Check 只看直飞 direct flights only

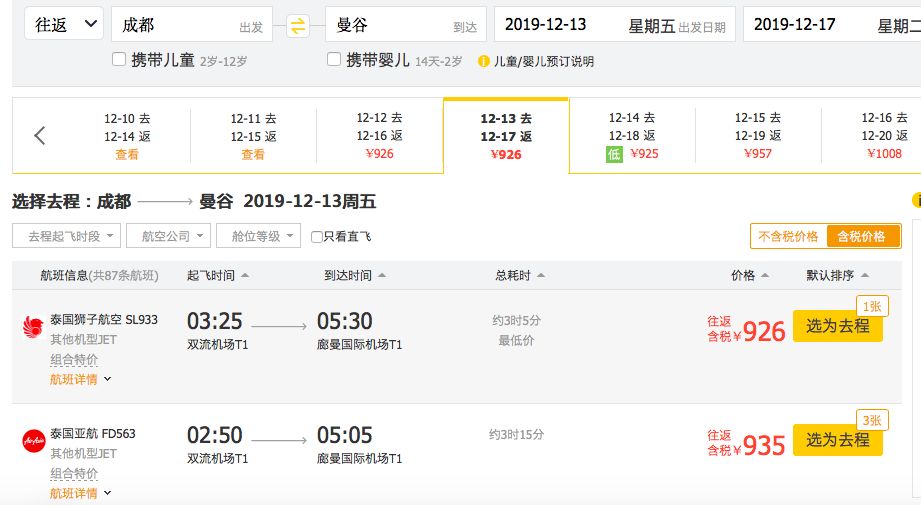pos(317,237)
